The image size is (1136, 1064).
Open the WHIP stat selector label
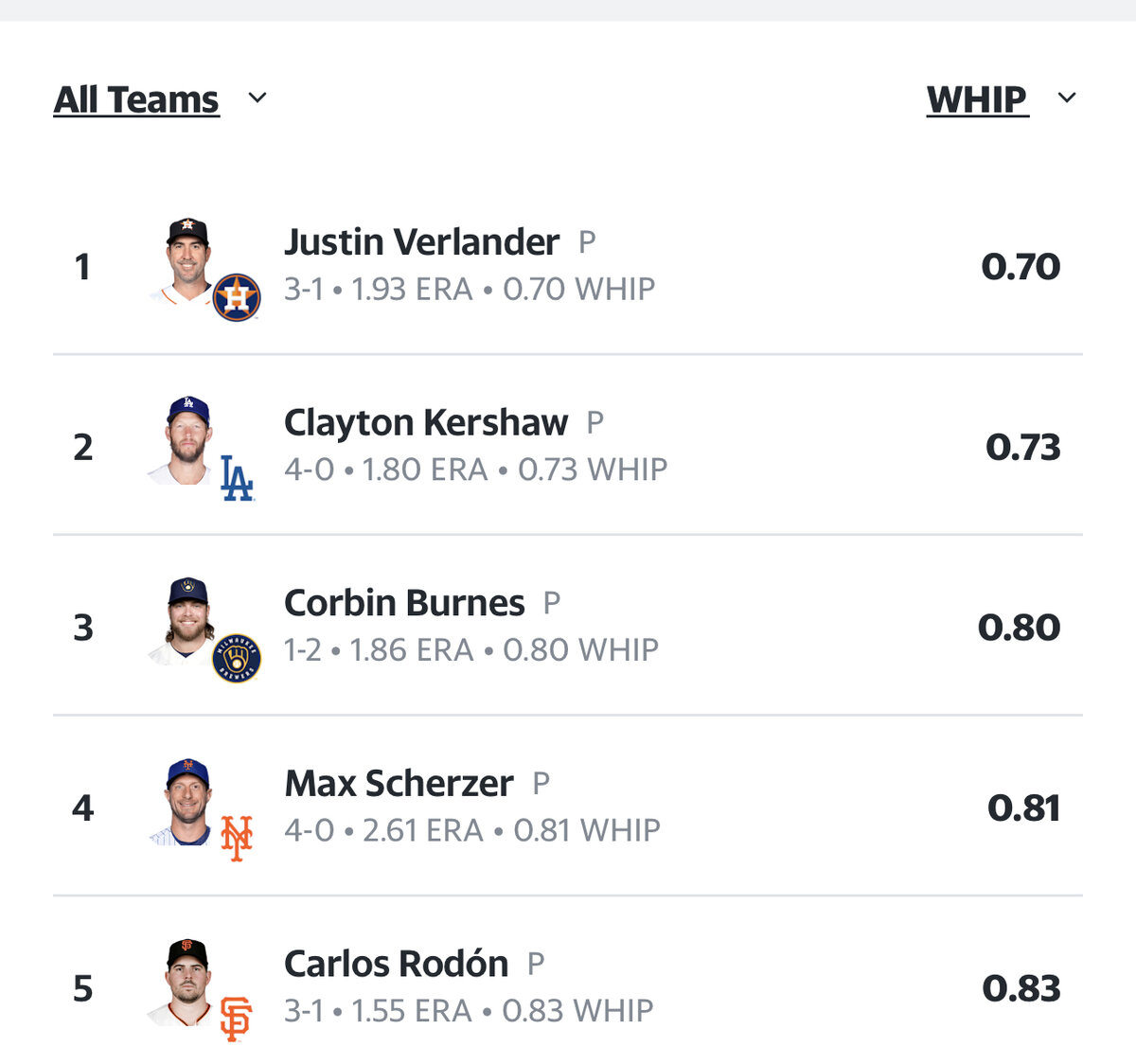[977, 99]
